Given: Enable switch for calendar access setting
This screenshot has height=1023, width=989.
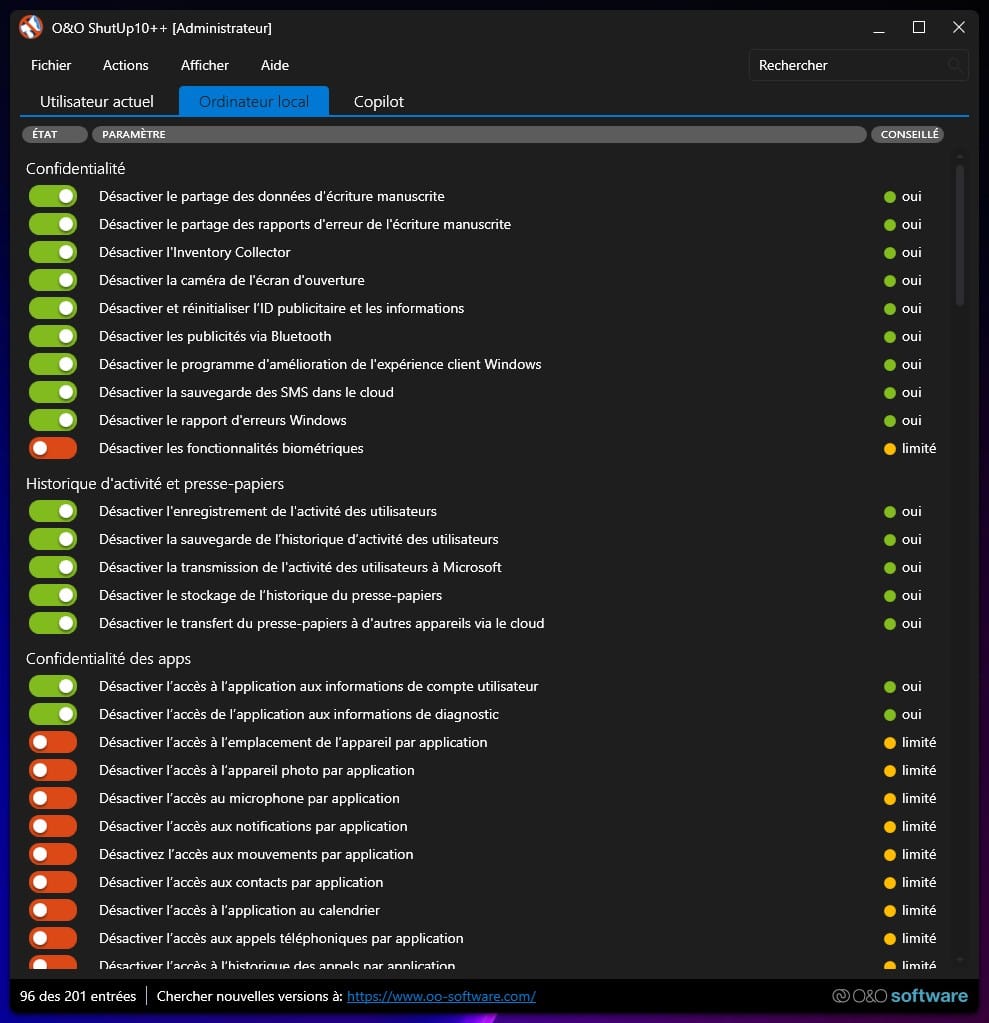Looking at the screenshot, I should (53, 910).
